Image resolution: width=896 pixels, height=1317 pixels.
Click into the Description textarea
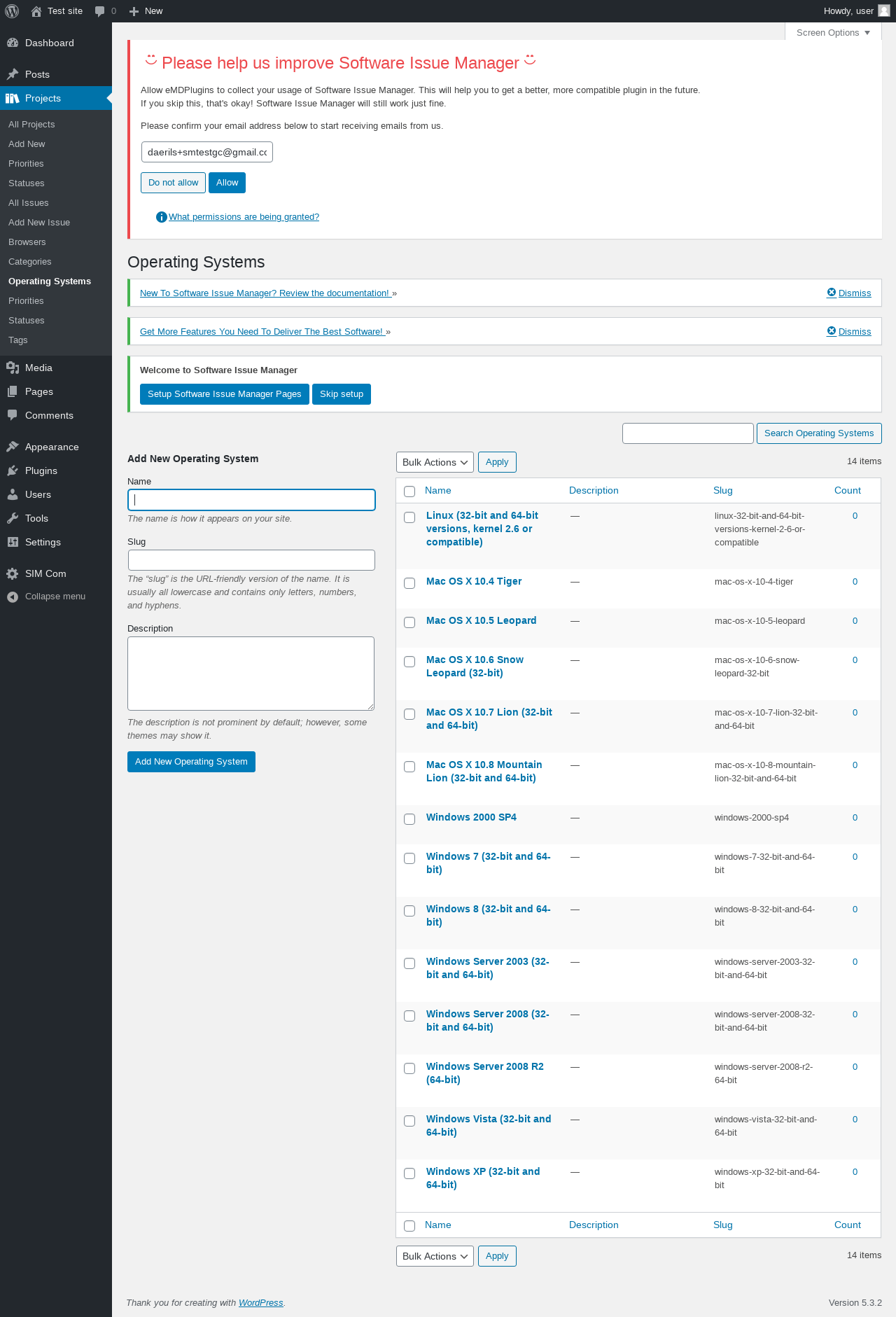(251, 674)
